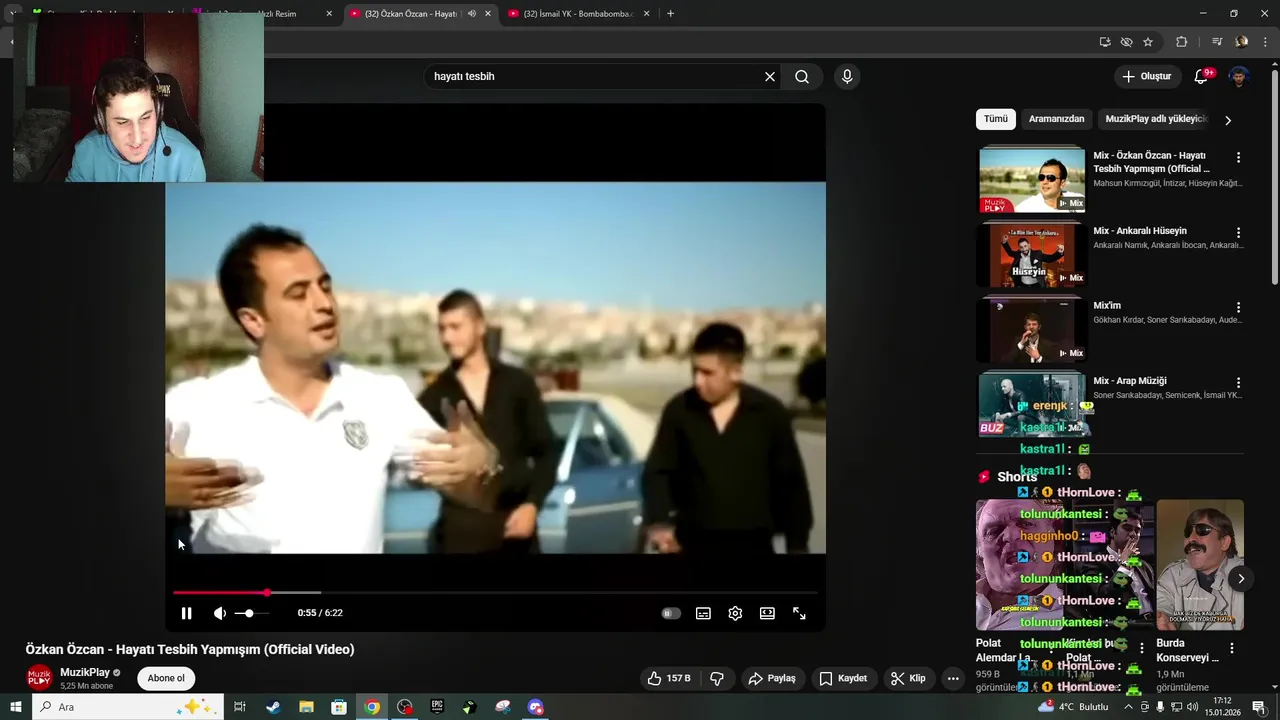Mute the player volume speaker icon

click(x=220, y=613)
